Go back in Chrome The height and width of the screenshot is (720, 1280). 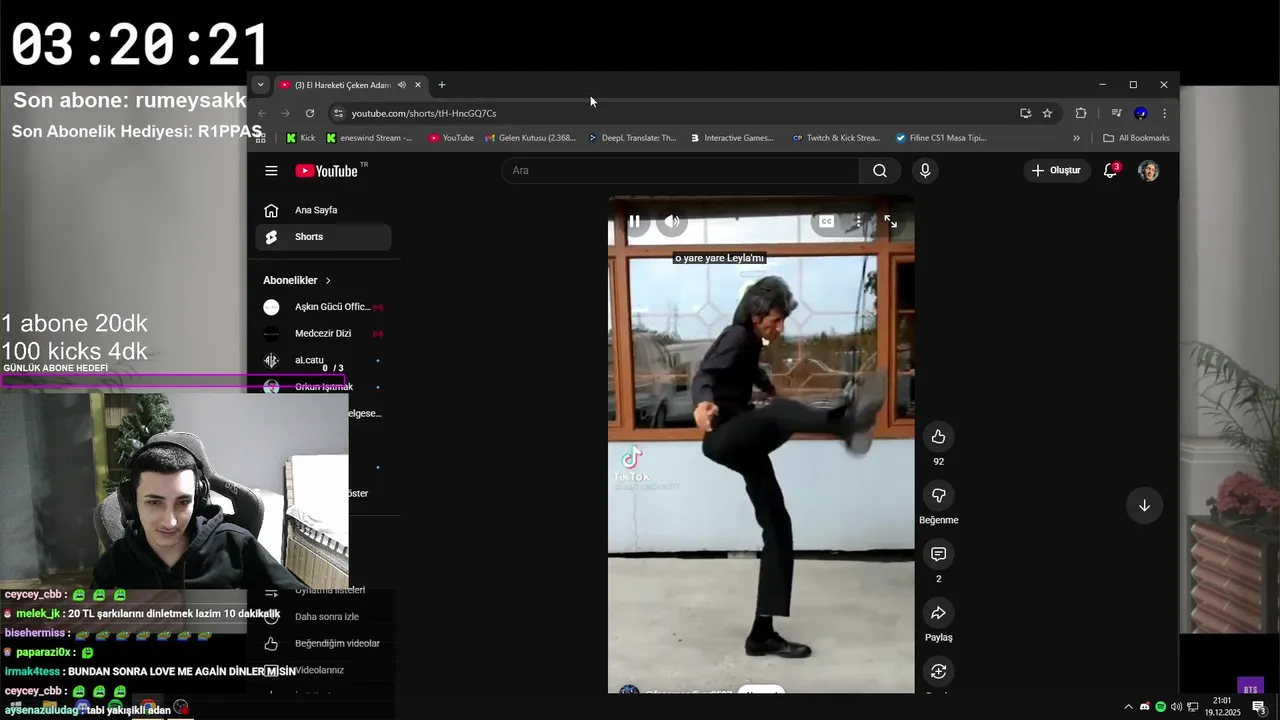[262, 113]
